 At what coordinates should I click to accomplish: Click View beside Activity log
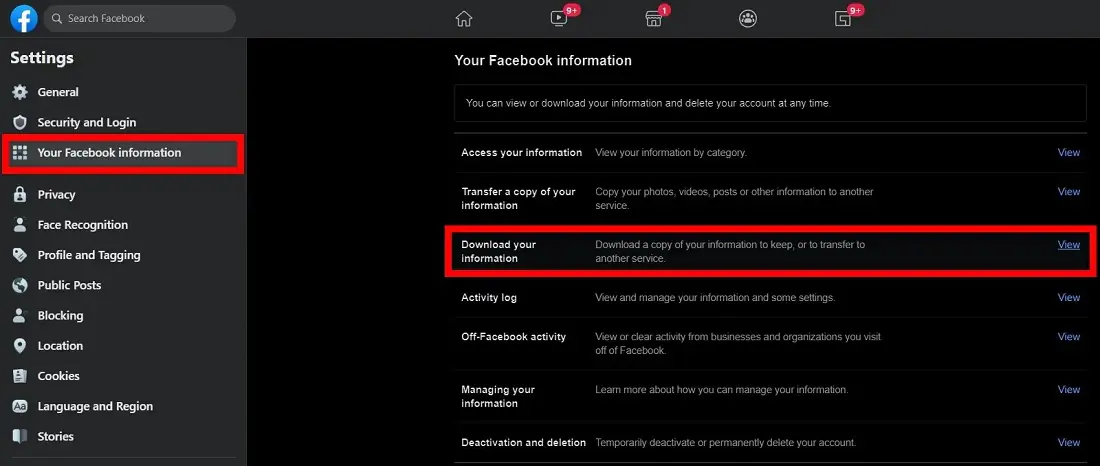(1069, 297)
